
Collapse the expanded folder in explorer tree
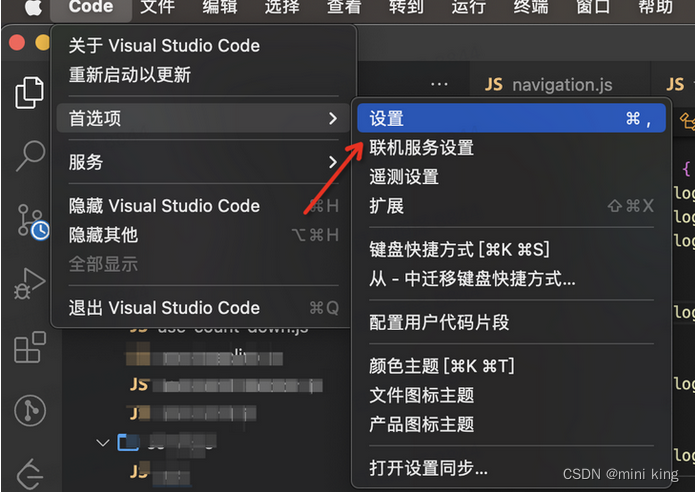tap(103, 442)
